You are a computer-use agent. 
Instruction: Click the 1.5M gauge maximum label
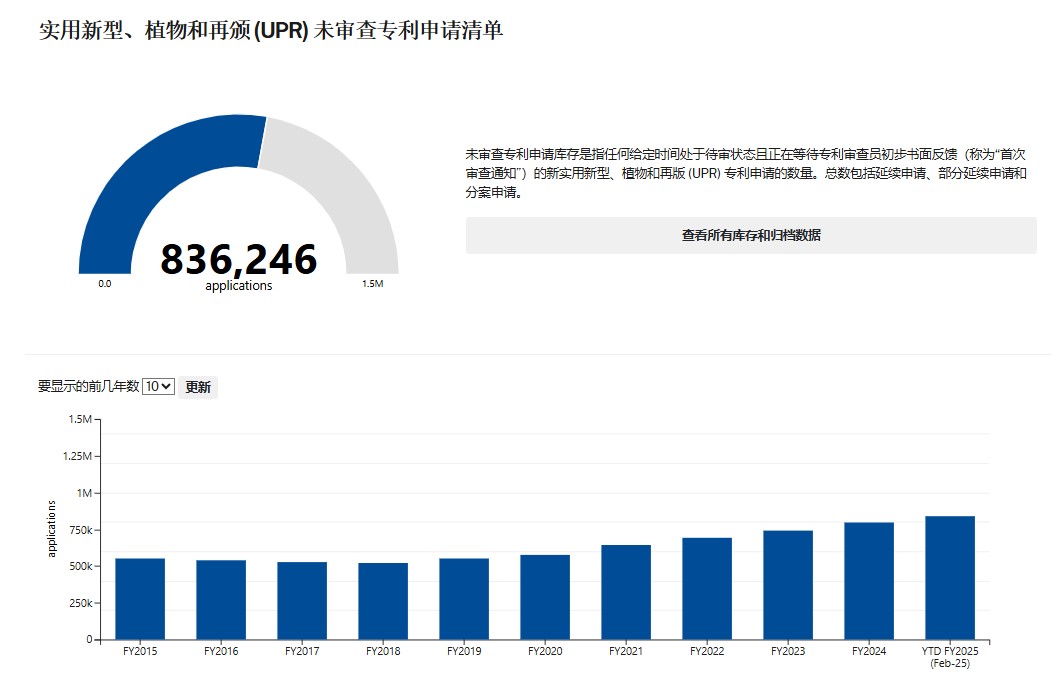pos(372,285)
